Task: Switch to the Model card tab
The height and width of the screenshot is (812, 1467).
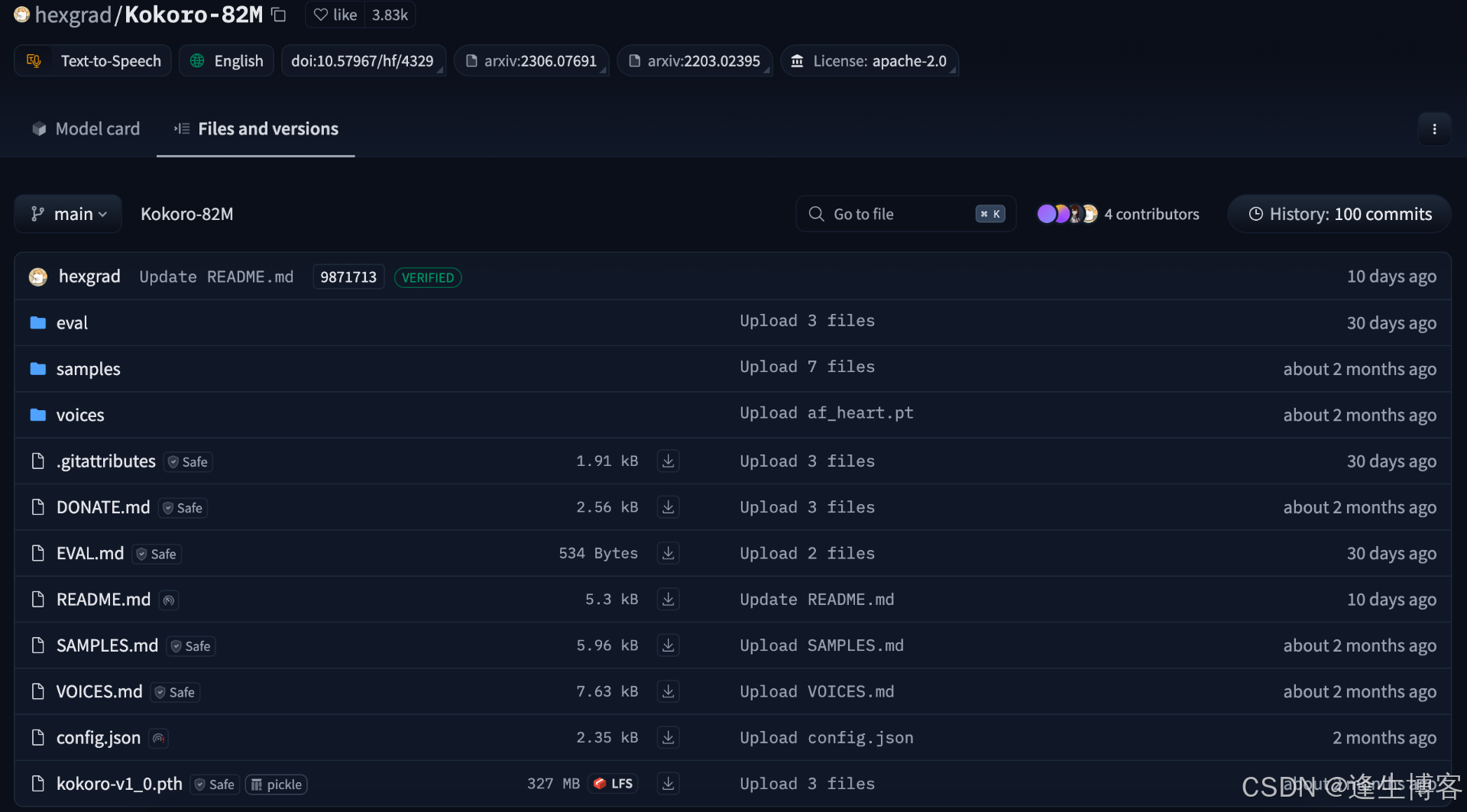Action: tap(86, 129)
